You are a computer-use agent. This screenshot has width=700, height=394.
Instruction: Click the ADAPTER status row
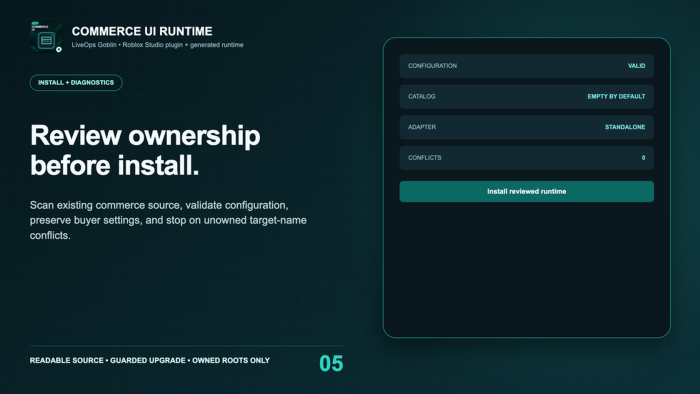coord(526,127)
